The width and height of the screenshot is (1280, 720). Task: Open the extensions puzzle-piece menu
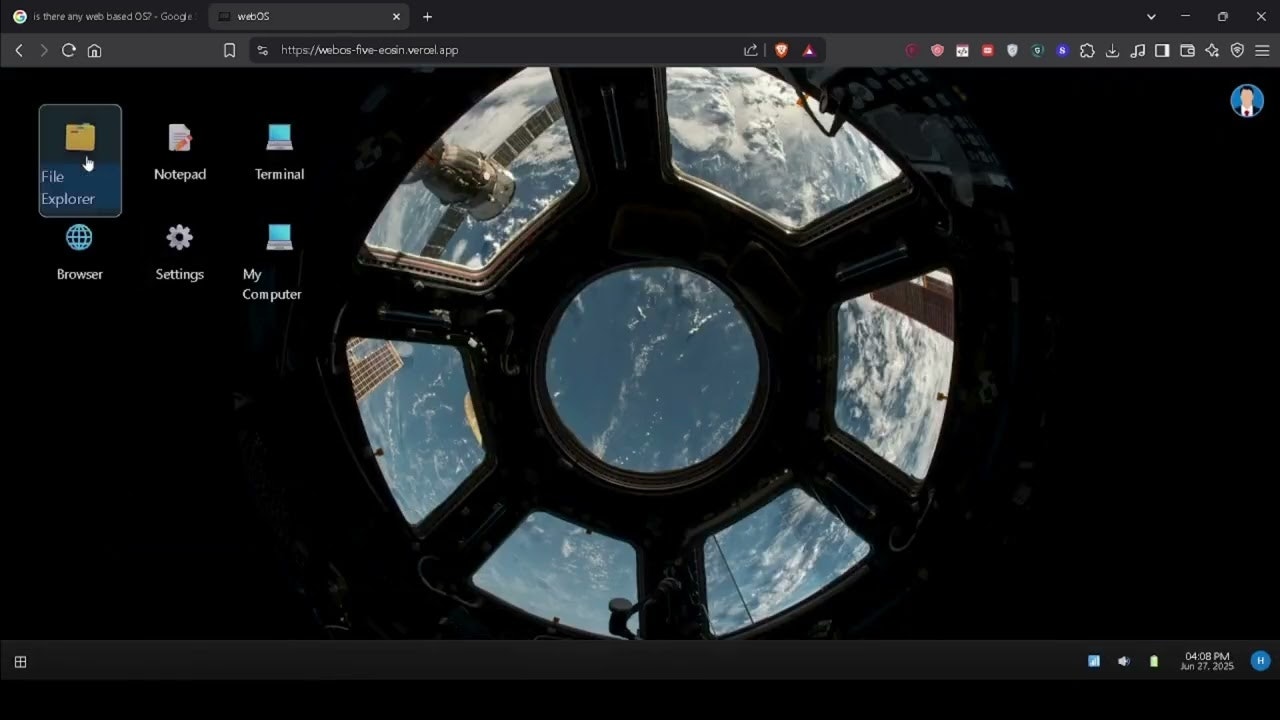(1087, 50)
